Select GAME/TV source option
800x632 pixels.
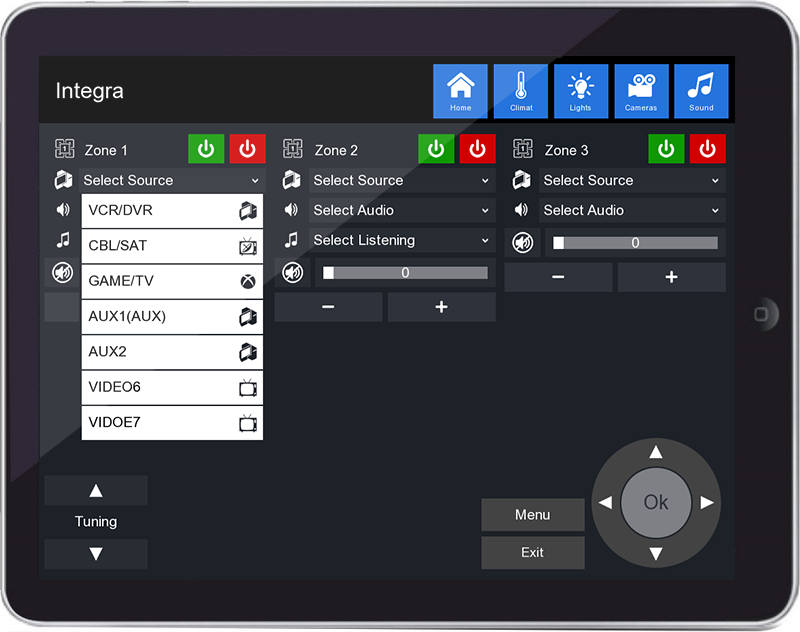click(x=172, y=281)
